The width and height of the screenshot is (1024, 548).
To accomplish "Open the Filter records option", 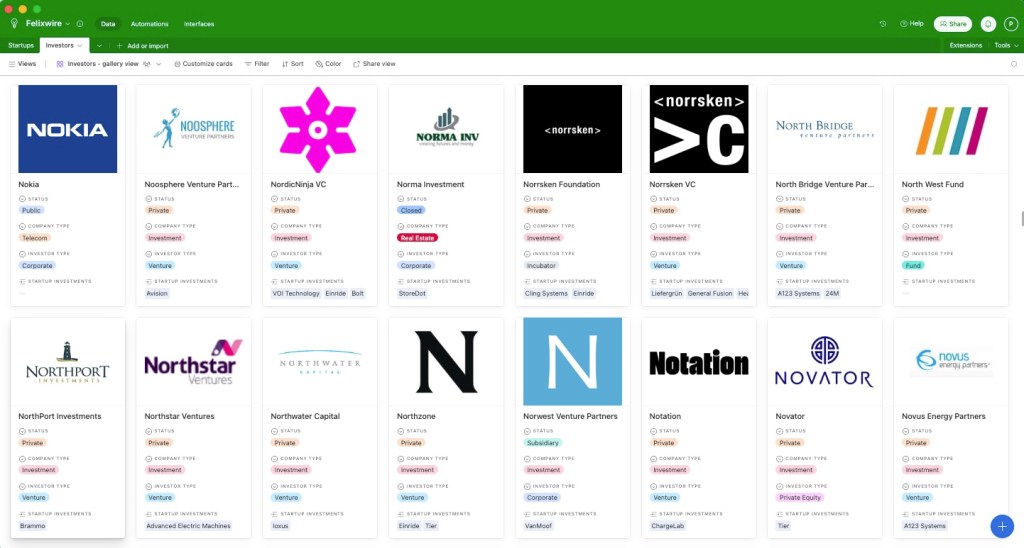I will (x=256, y=63).
